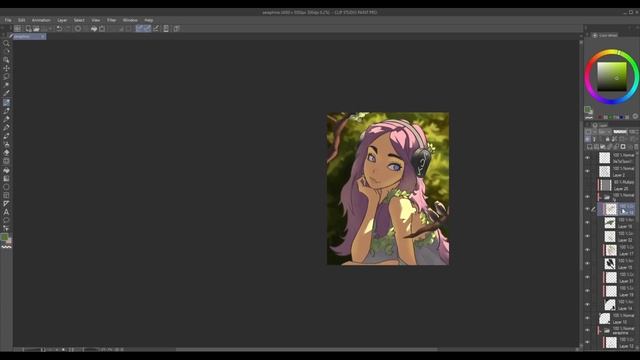This screenshot has width=640, height=360.
Task: Adjust the layer opacity slider
Action: [x=620, y=132]
